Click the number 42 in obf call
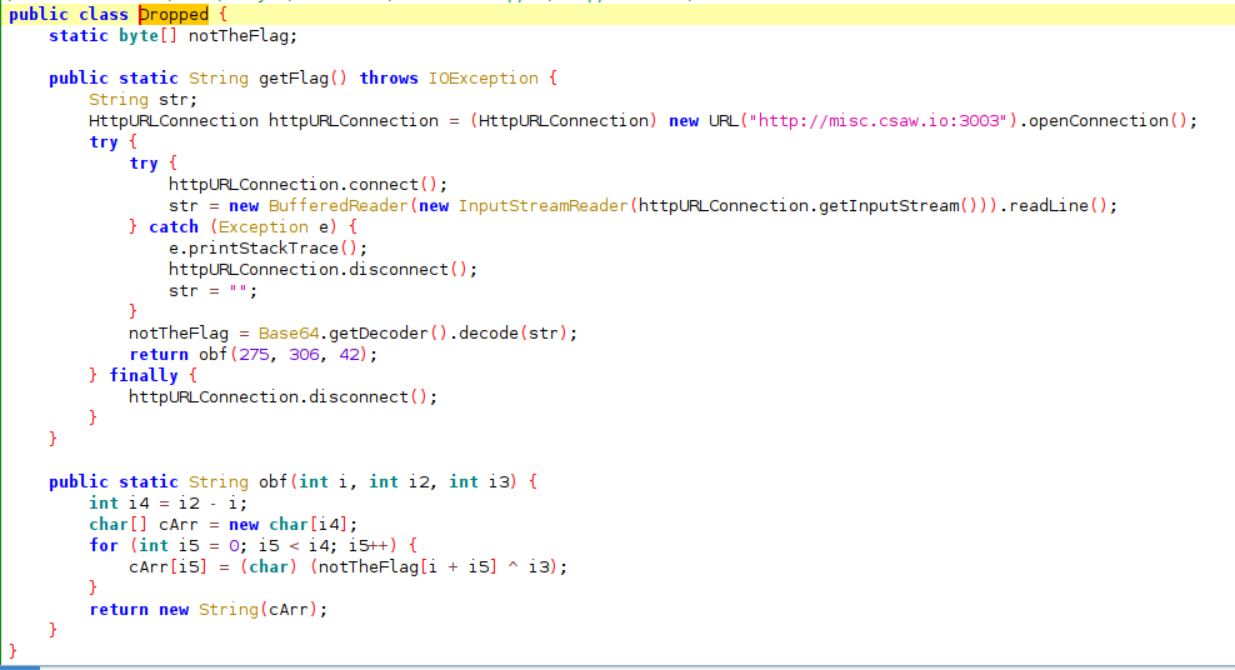The image size is (1235, 670). [x=348, y=354]
